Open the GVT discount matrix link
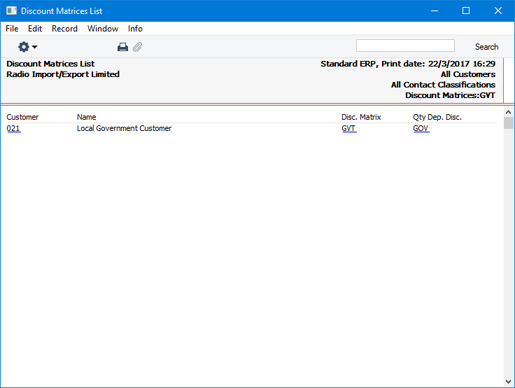Viewport: 515px width, 388px height. click(349, 128)
